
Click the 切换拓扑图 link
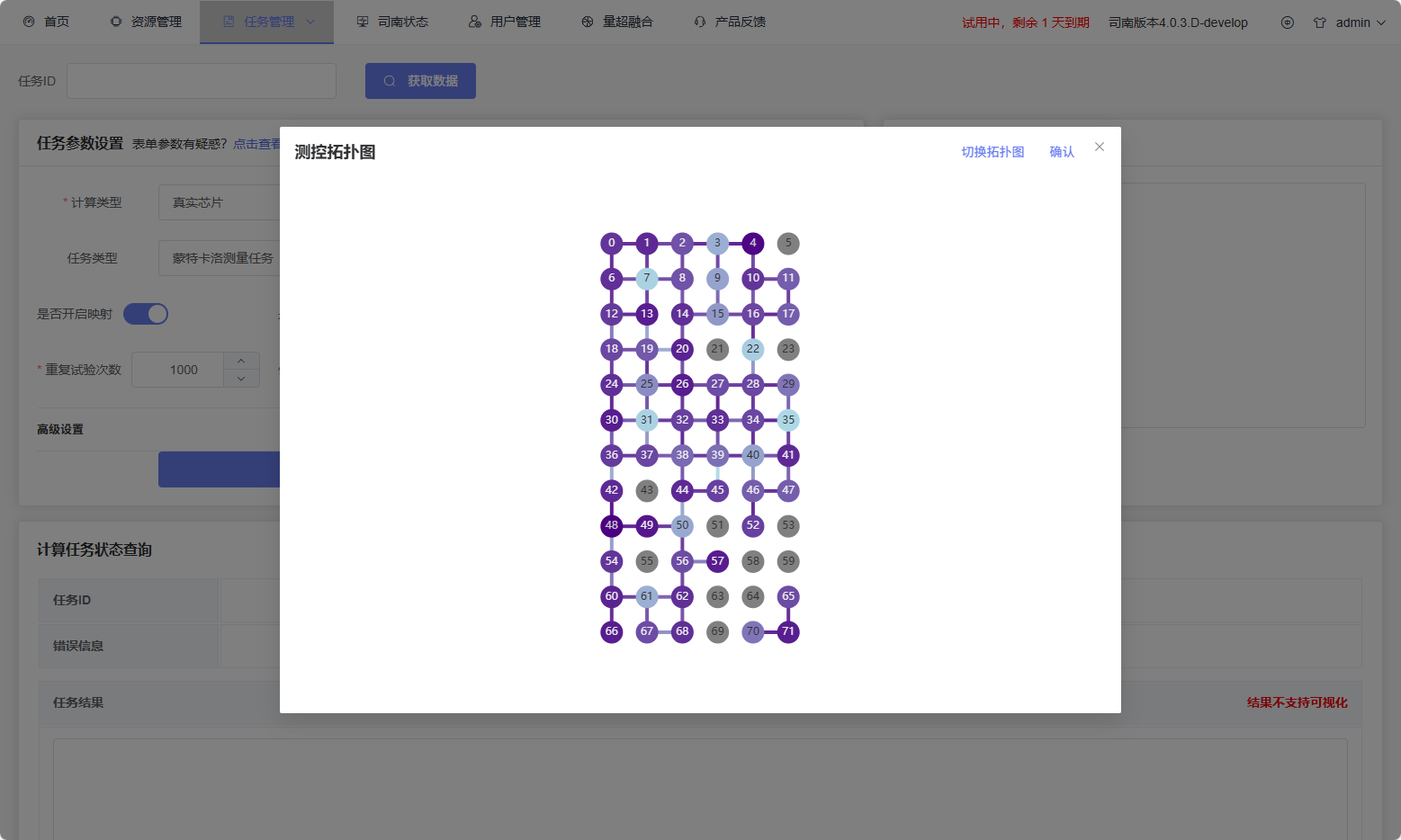pos(992,152)
